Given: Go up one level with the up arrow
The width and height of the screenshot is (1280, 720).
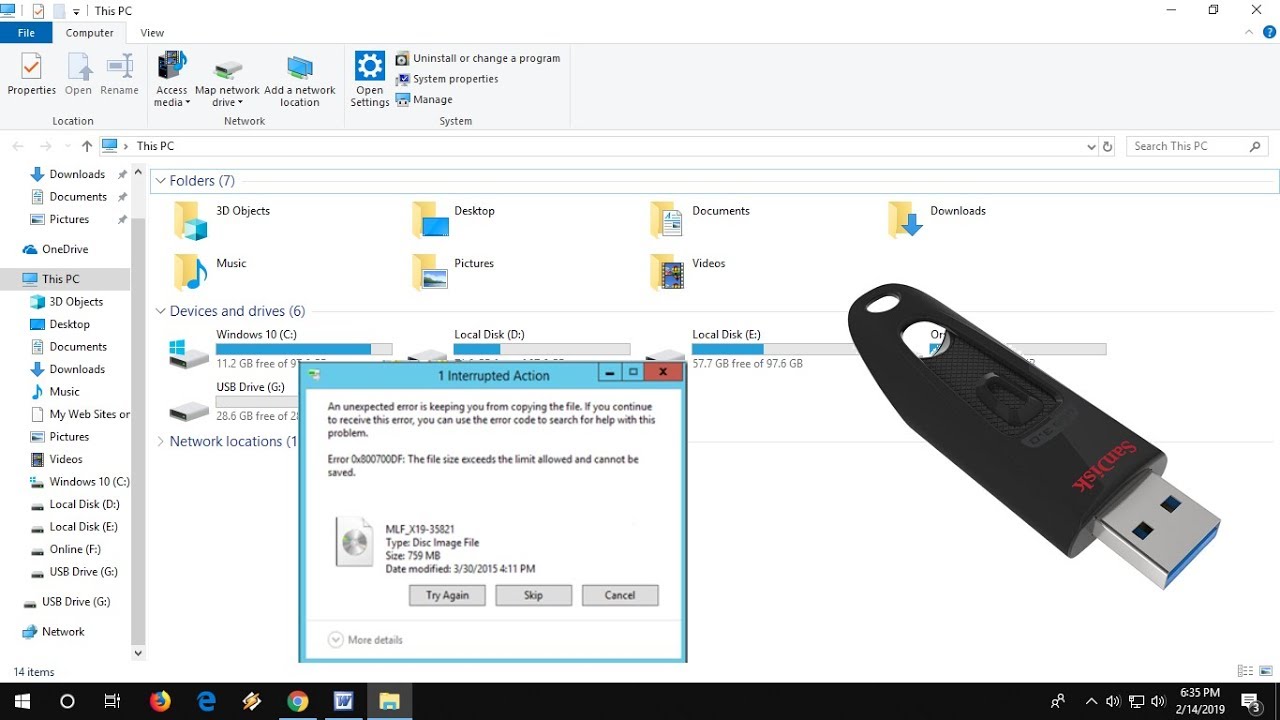Looking at the screenshot, I should [x=87, y=146].
